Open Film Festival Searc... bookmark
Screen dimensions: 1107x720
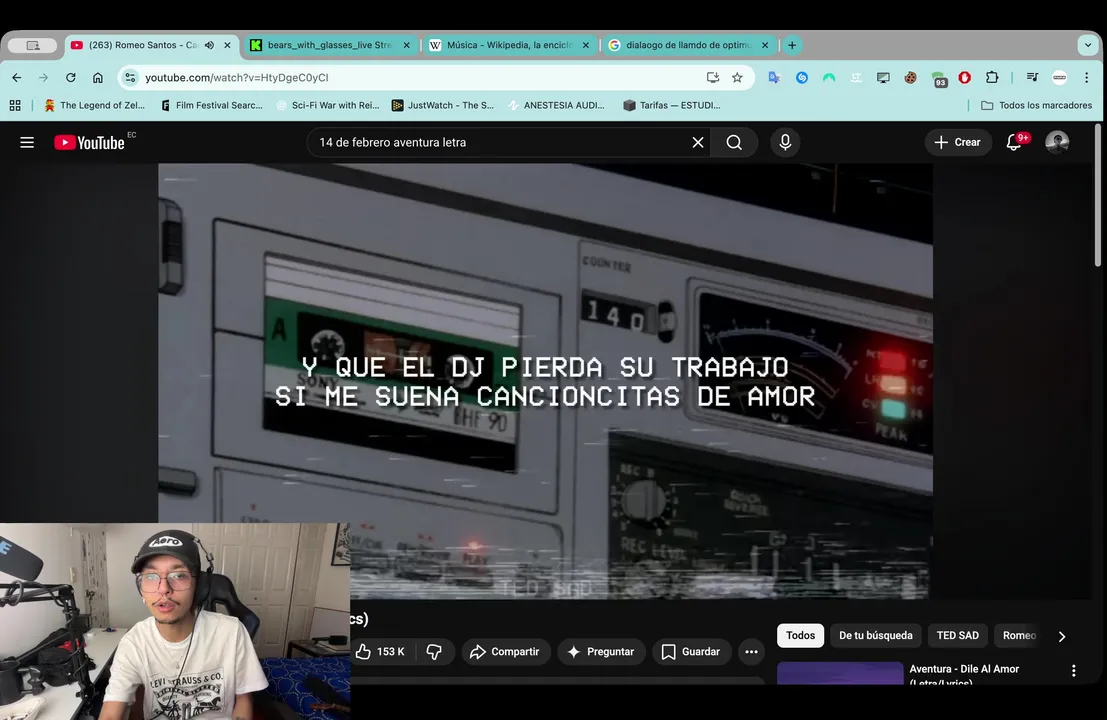click(x=211, y=105)
